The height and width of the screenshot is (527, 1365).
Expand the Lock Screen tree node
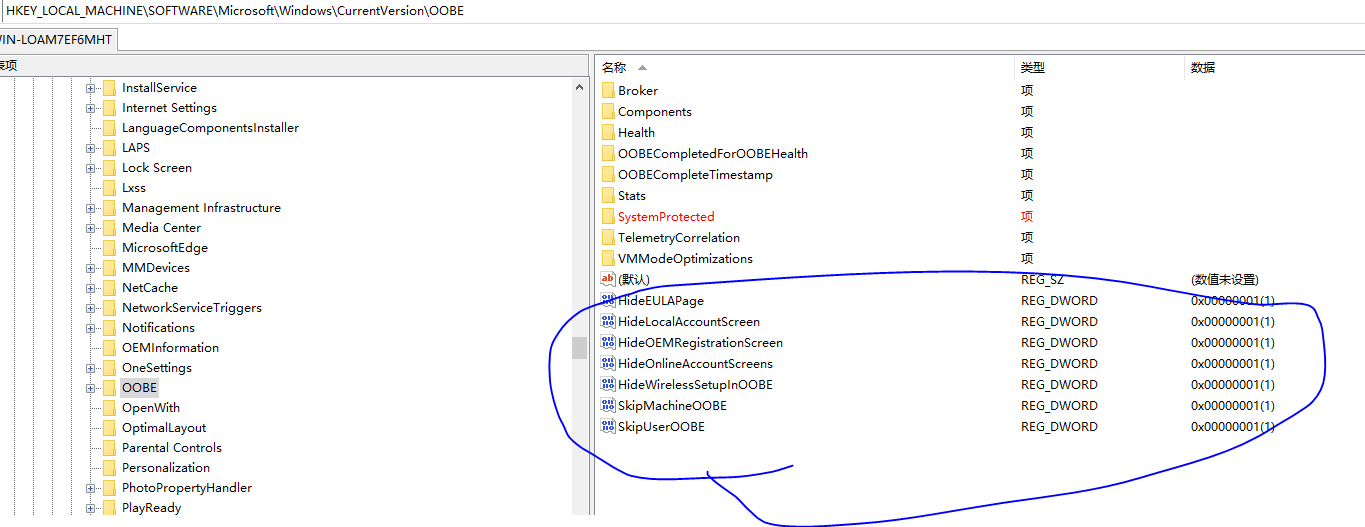coord(91,168)
